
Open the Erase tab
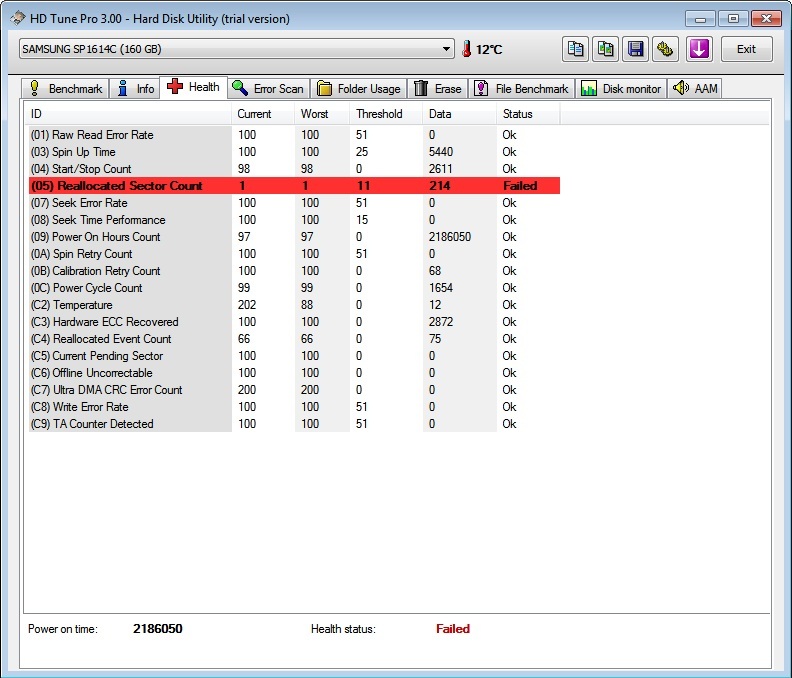pyautogui.click(x=438, y=88)
